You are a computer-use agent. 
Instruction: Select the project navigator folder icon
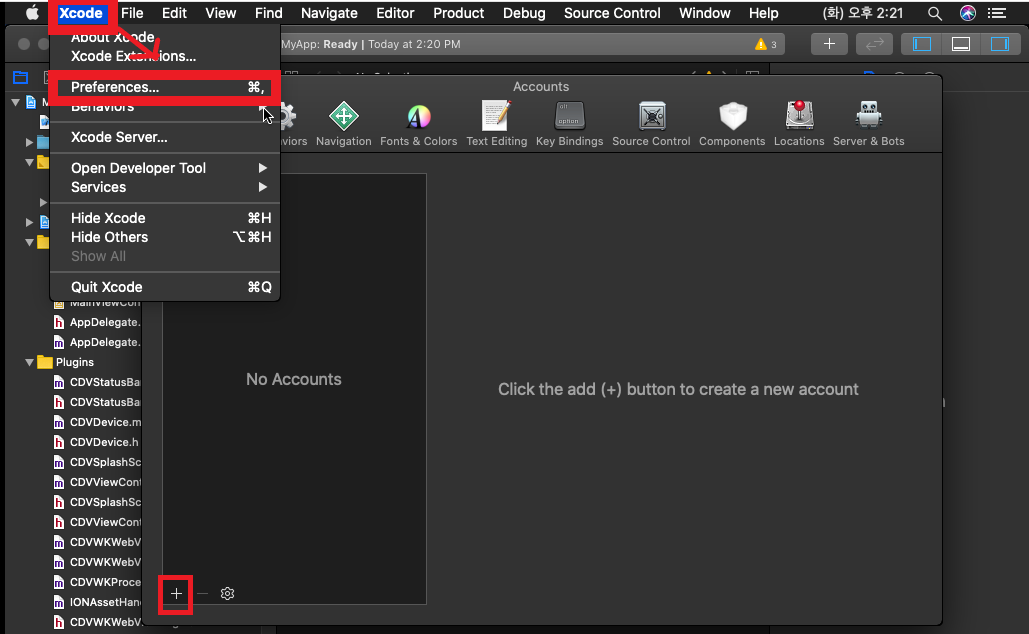point(20,77)
